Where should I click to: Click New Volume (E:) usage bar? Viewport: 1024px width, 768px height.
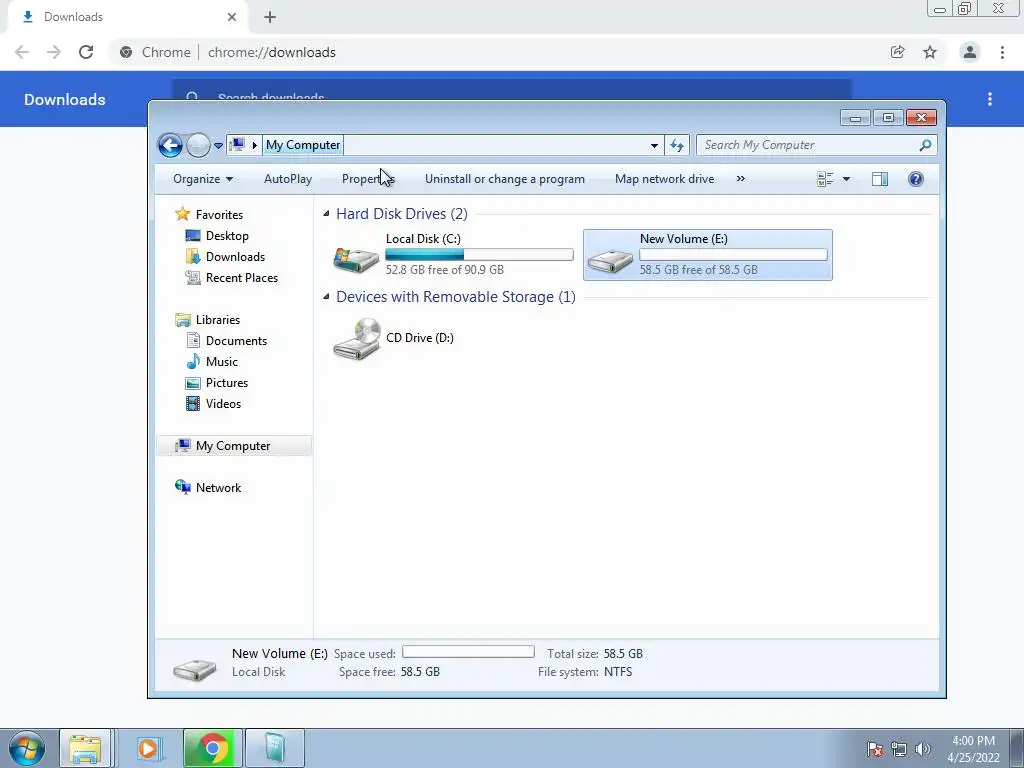pos(733,255)
